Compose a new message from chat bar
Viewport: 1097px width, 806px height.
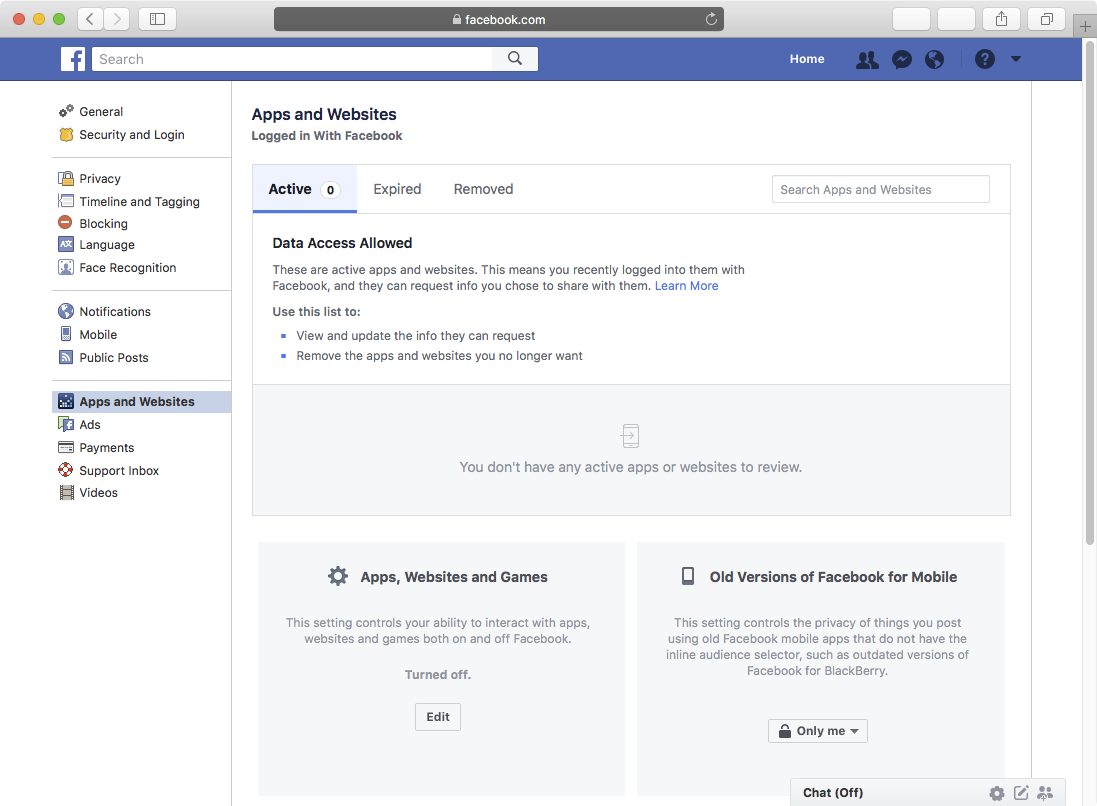tap(1021, 793)
